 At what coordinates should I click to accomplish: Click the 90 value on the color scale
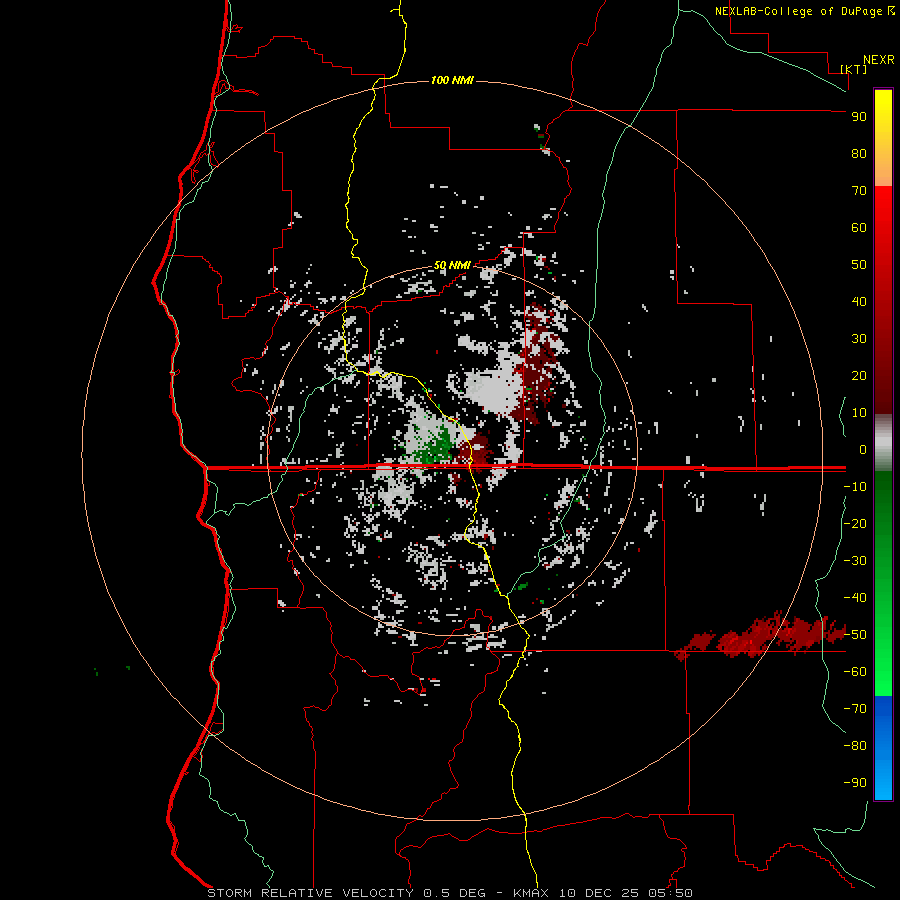point(859,117)
